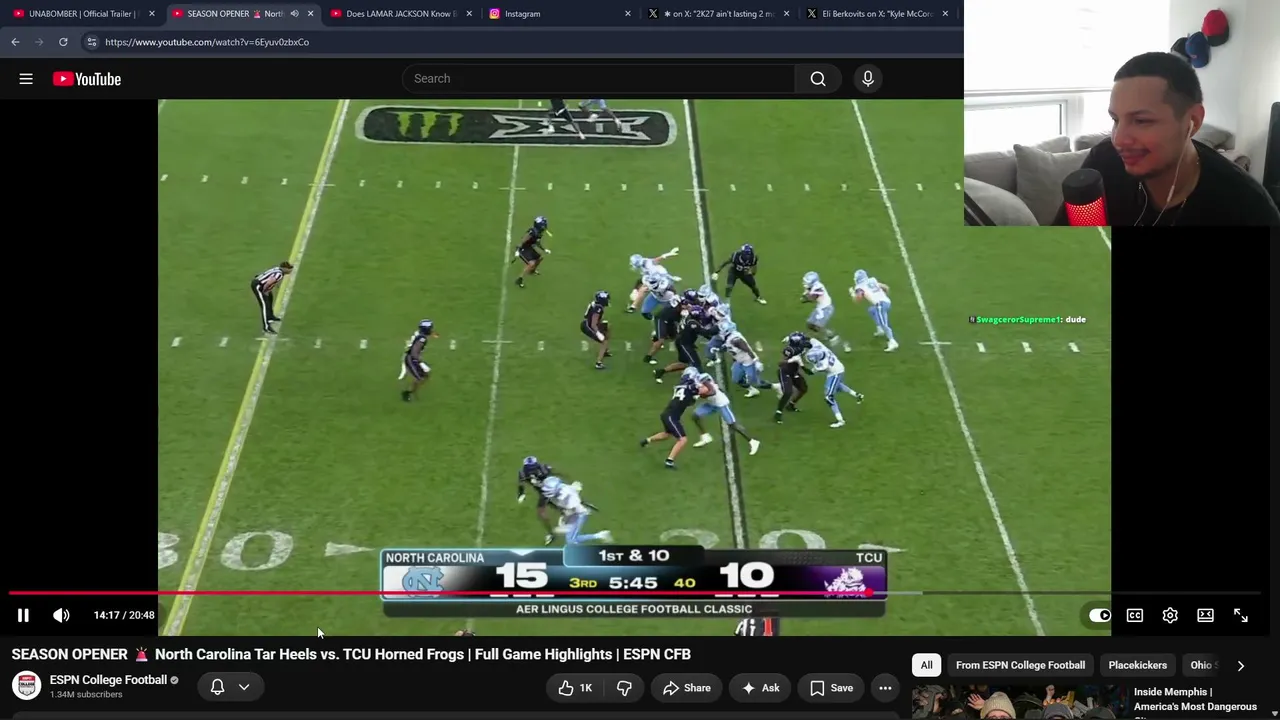Share this video

pyautogui.click(x=686, y=688)
